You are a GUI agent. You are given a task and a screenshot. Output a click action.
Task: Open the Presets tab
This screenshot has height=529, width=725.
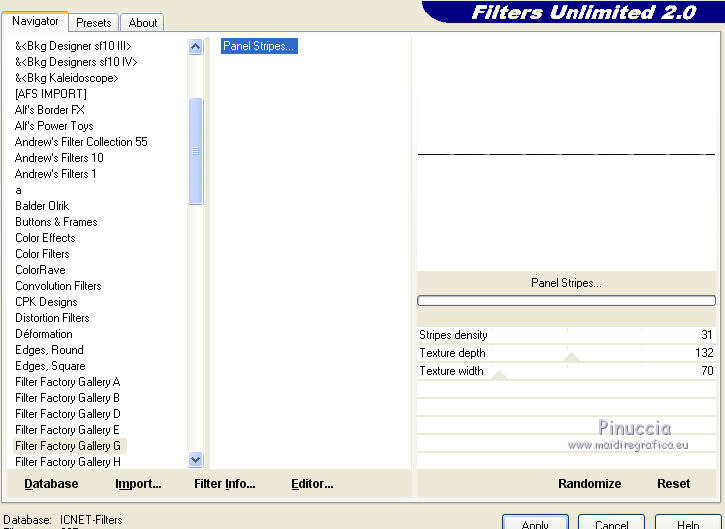click(94, 23)
